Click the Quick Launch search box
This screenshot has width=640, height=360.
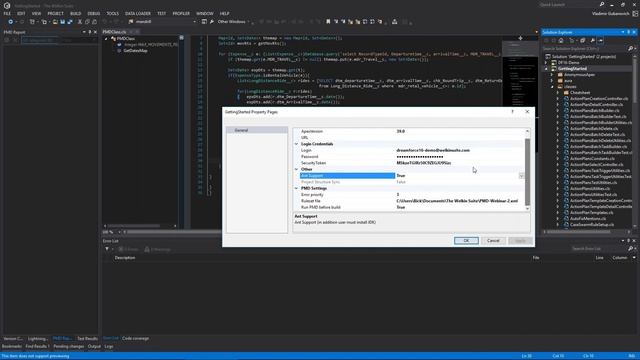pos(567,4)
